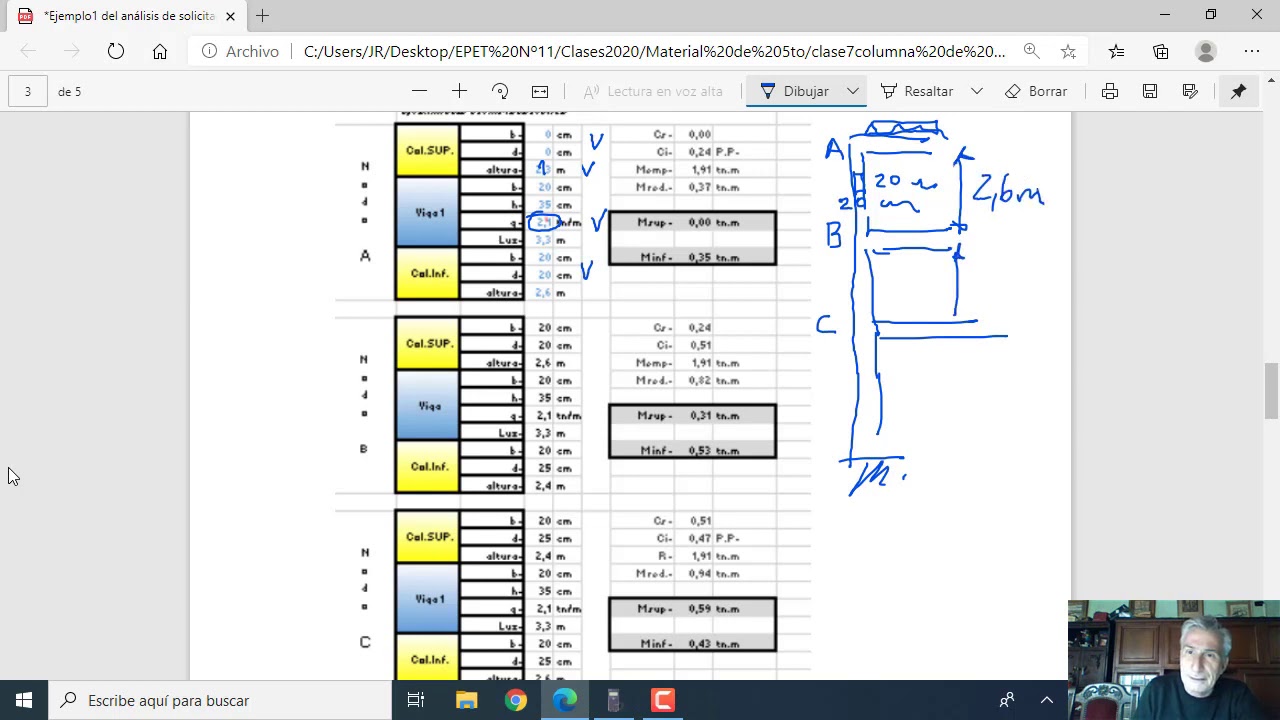
Task: Show hidden system tray icons
Action: [x=1046, y=700]
